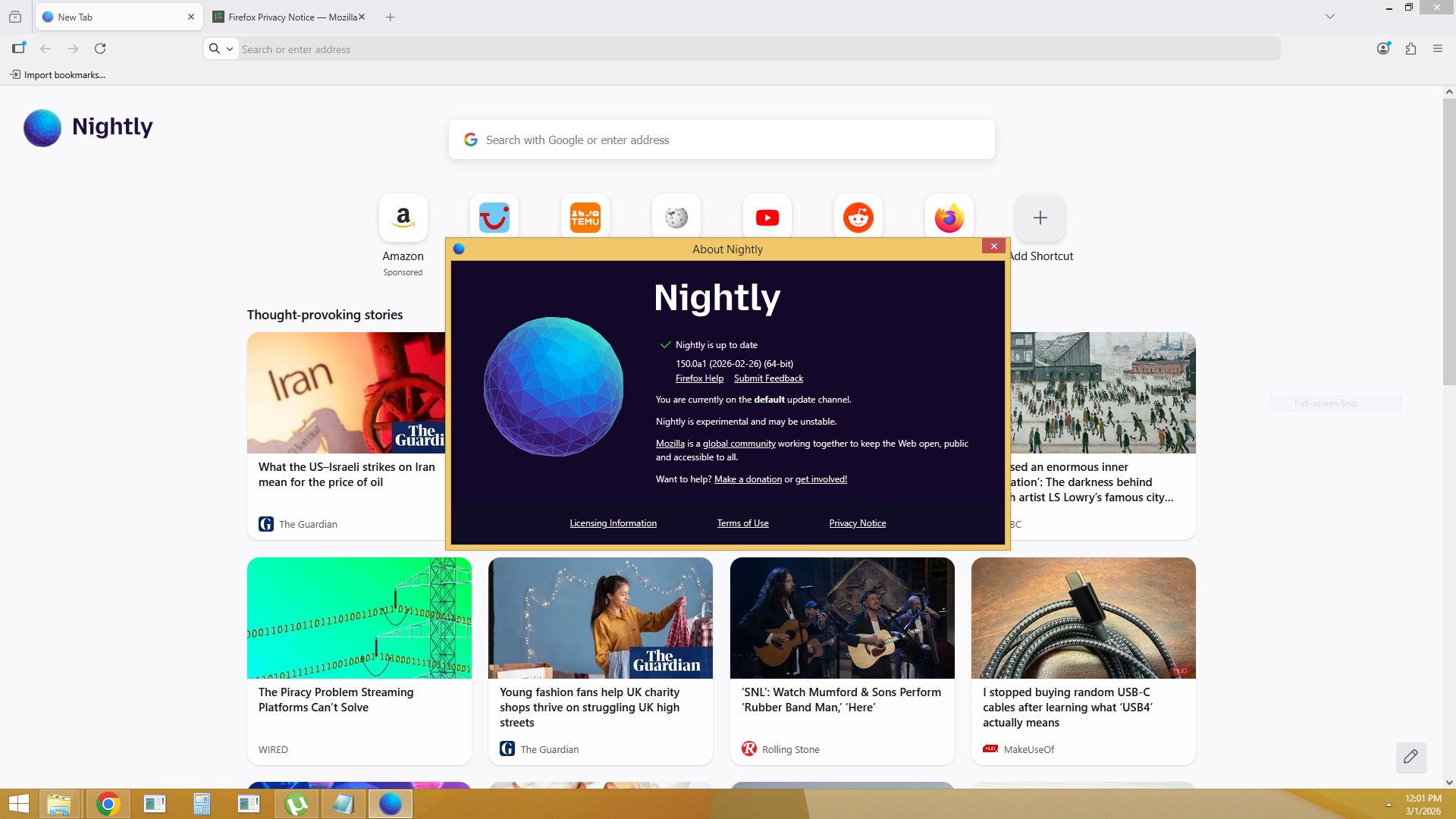Open the Reddit shortcut tile

[858, 218]
